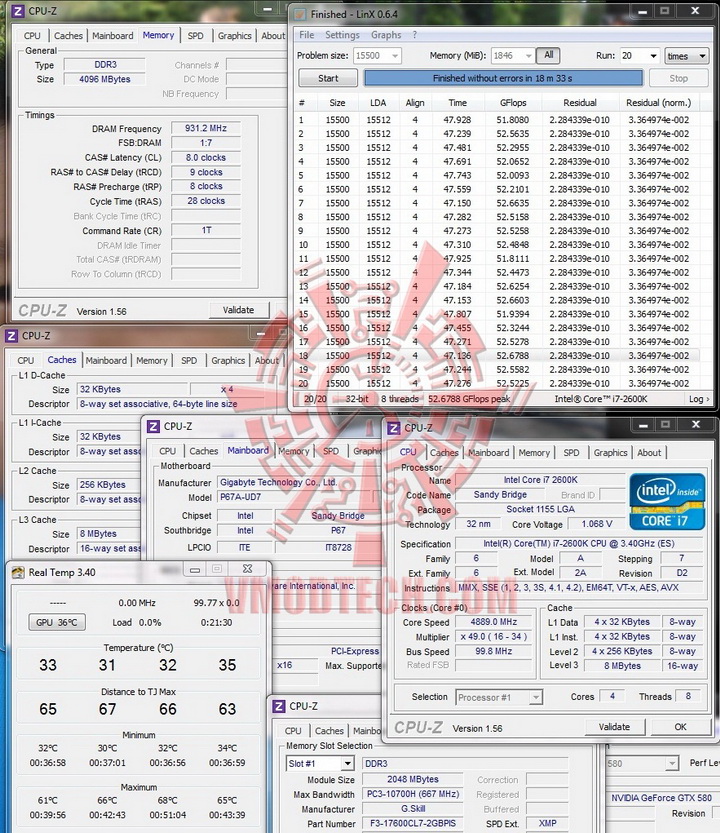Click the CPU-Z icon in the processor window title

[x=394, y=428]
